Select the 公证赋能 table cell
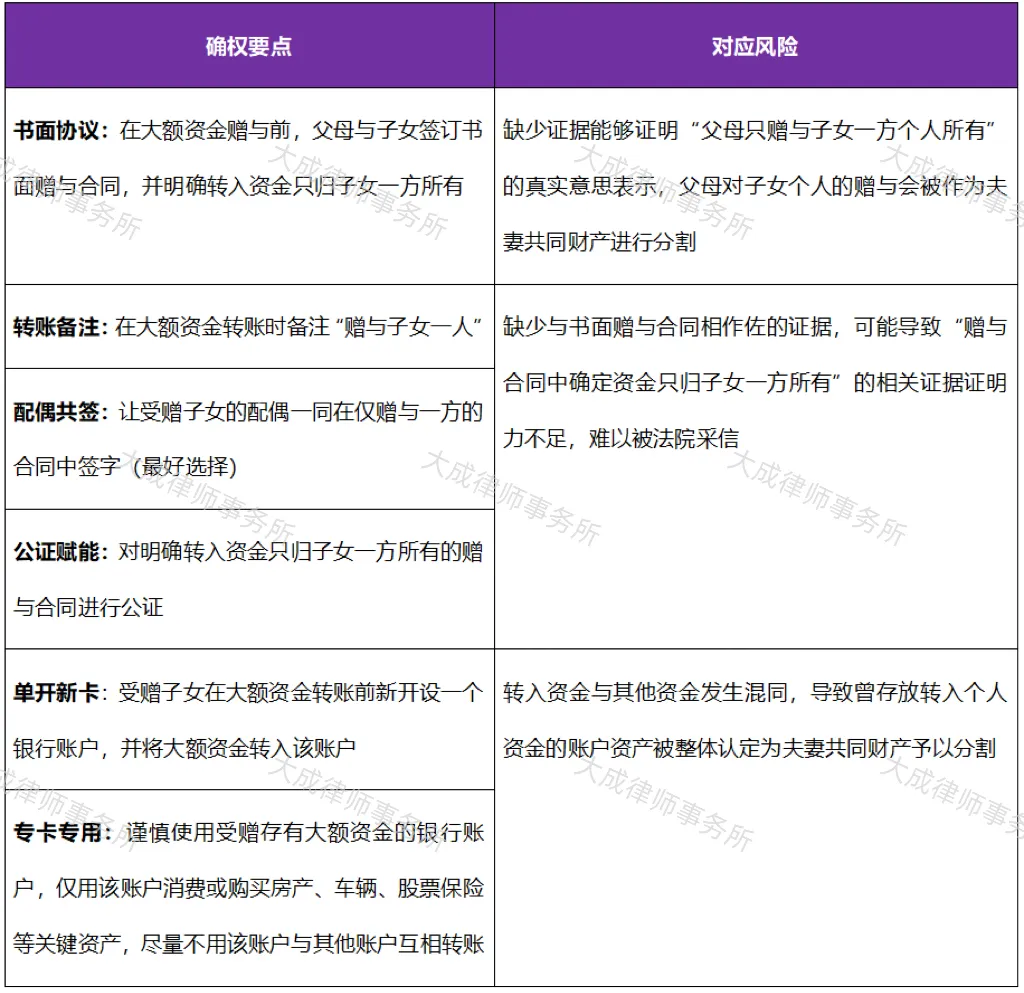1024x993 pixels. 249,579
